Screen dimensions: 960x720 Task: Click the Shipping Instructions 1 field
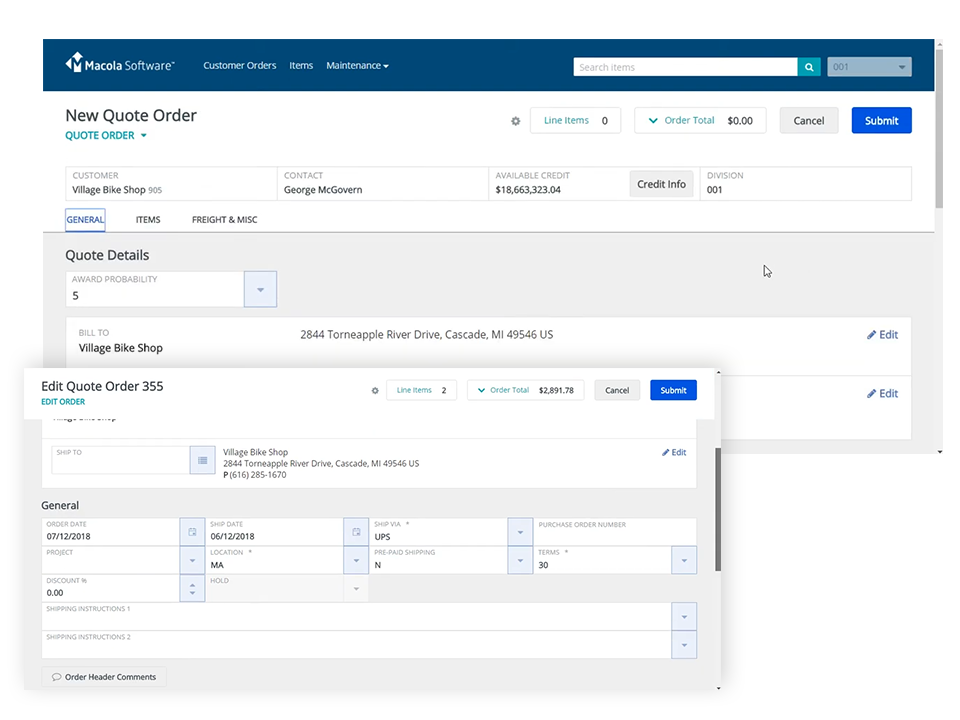click(356, 617)
